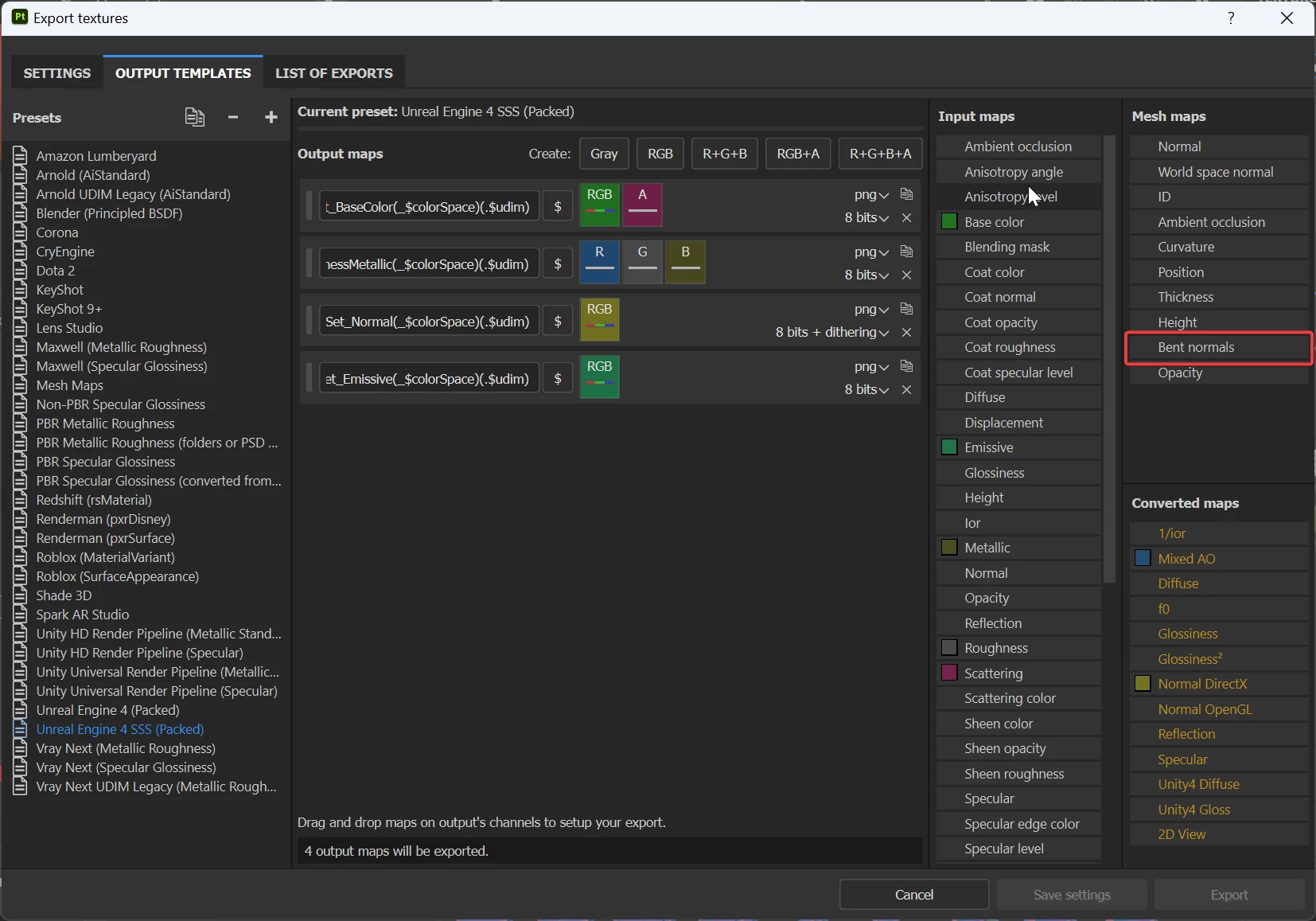Screen dimensions: 1316x921
Task: Select the PBR Metallic Roughness preset
Action: (x=106, y=423)
